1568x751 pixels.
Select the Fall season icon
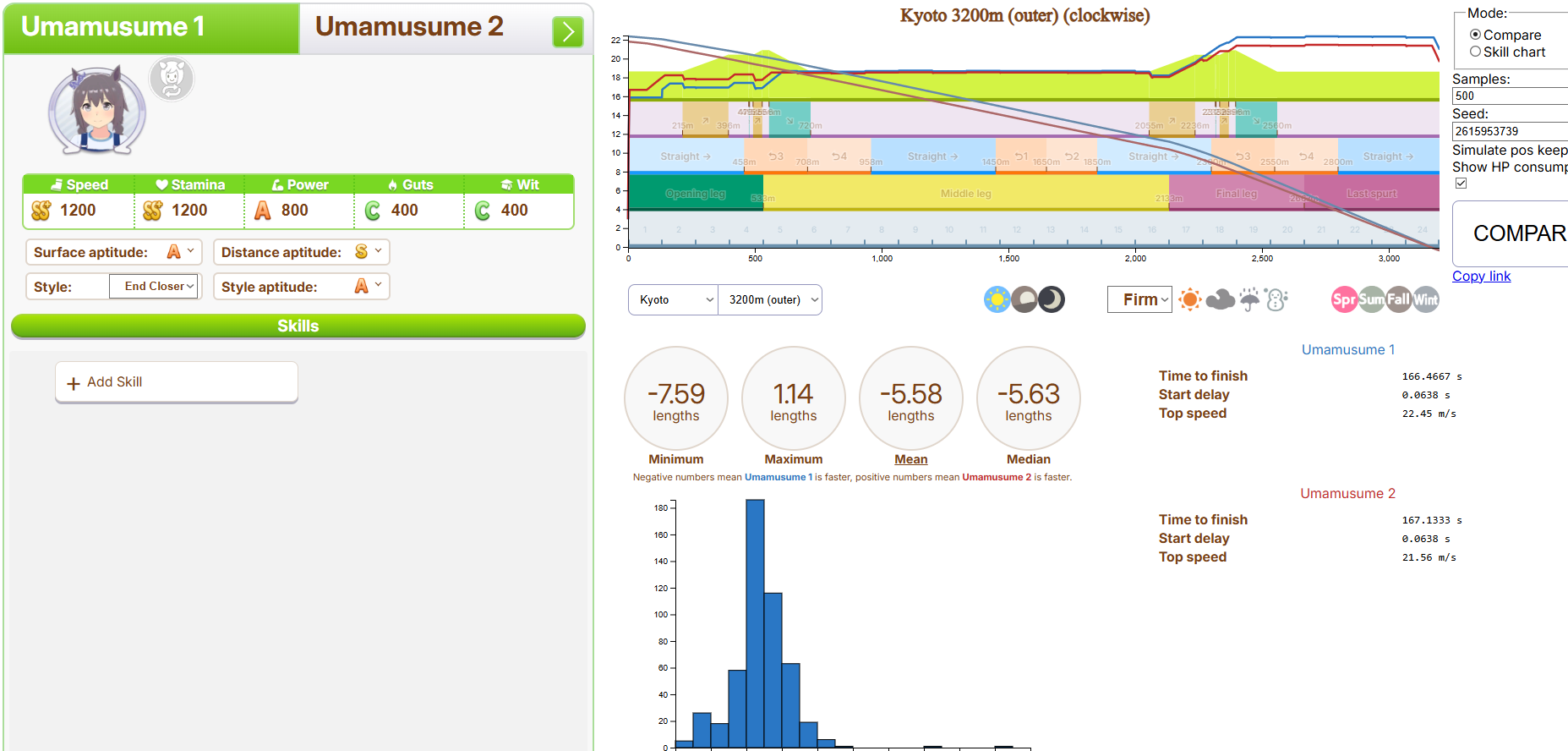click(1398, 299)
